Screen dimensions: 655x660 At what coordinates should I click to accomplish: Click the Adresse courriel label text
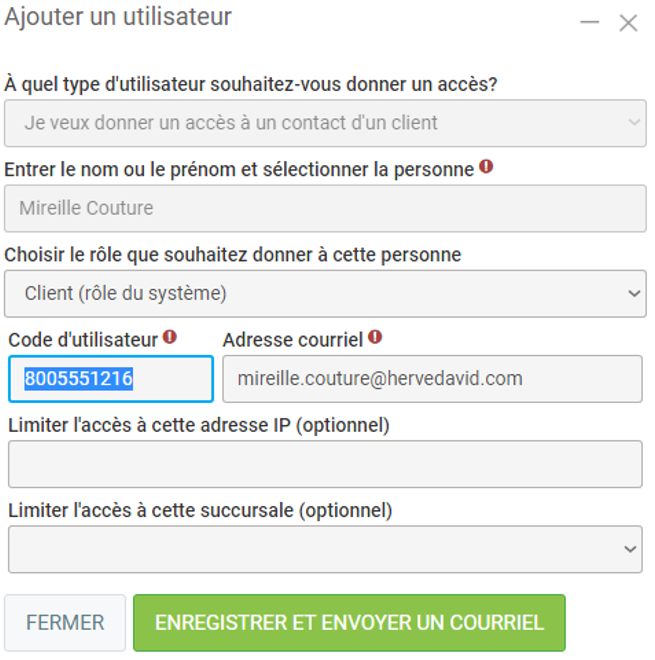292,340
